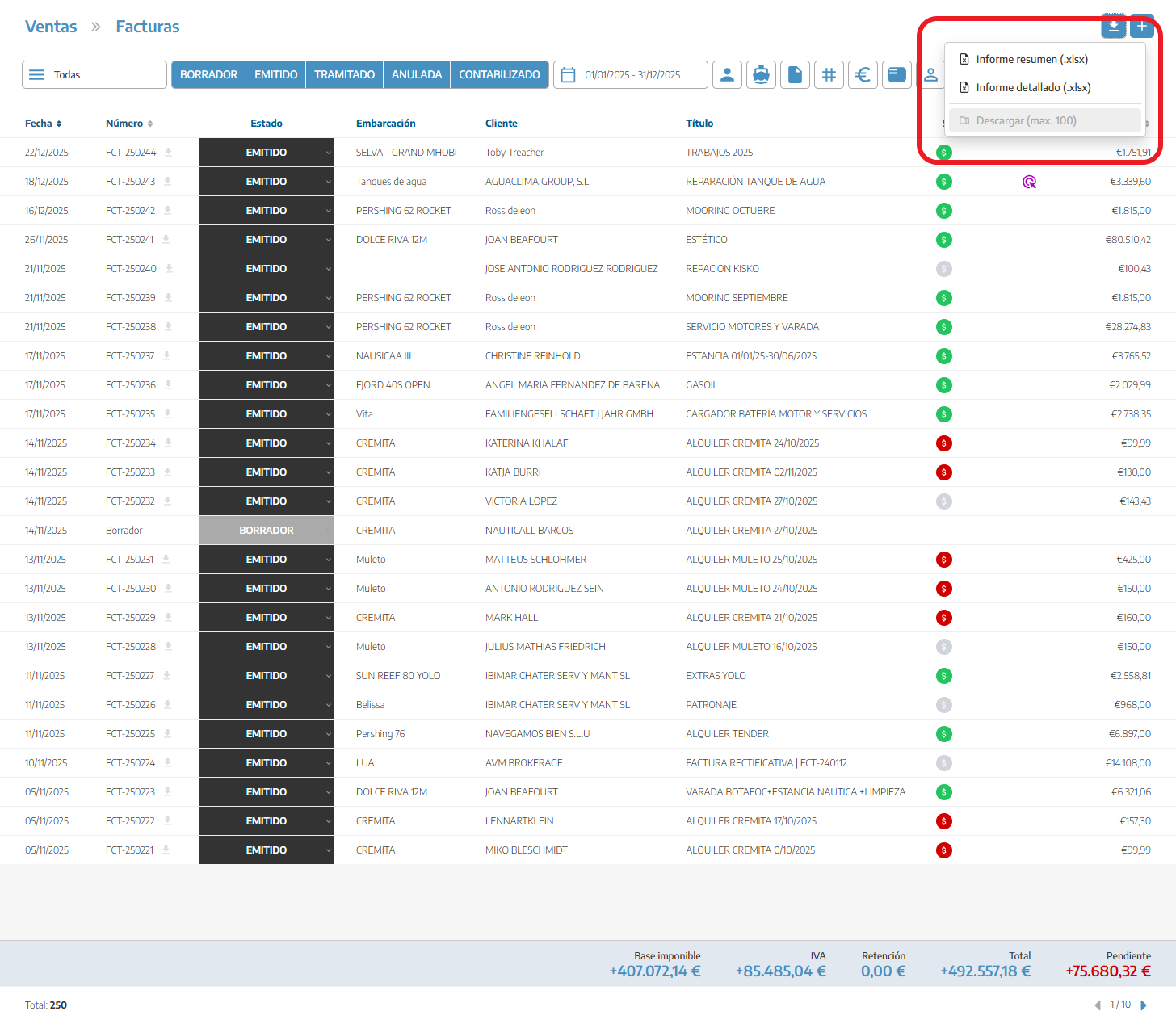Click the amount €80.510,42

1128,240
